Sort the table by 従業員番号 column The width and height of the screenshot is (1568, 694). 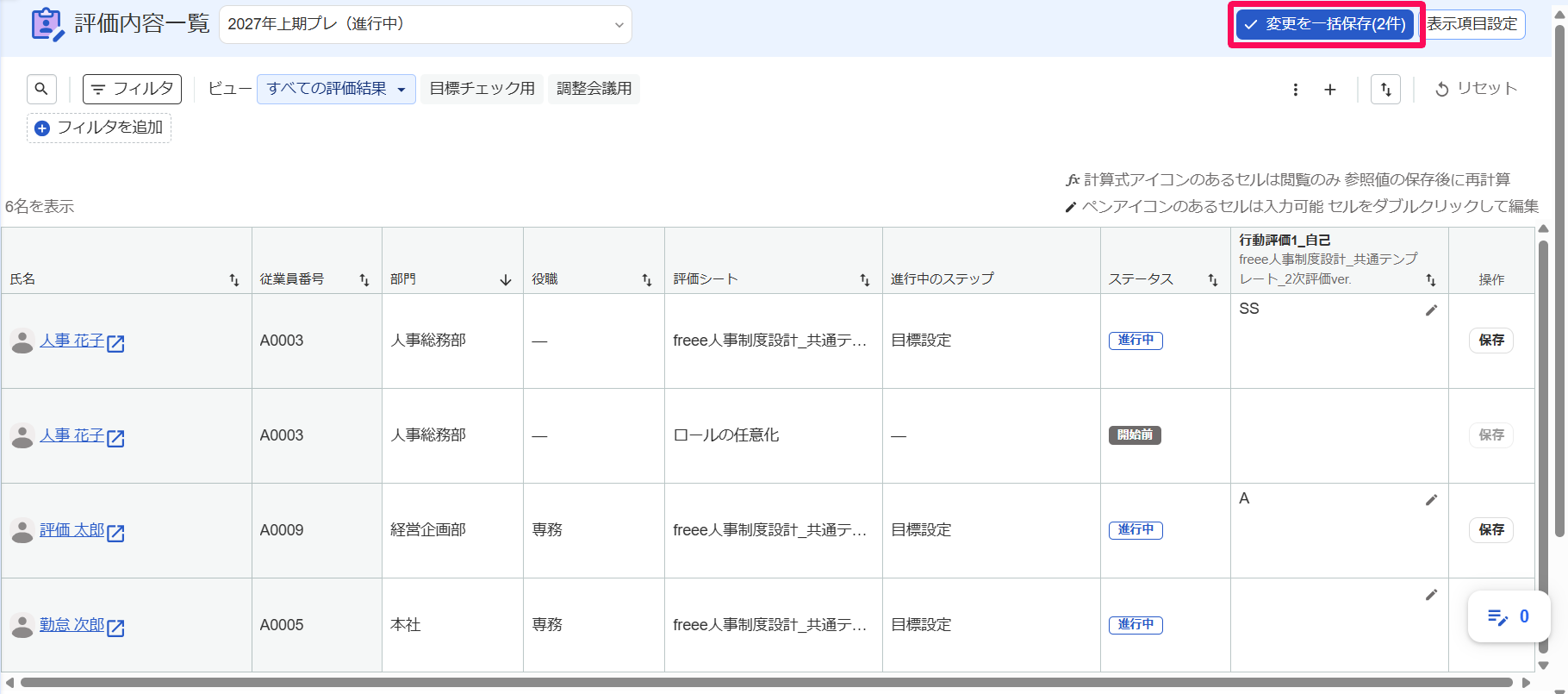(364, 280)
